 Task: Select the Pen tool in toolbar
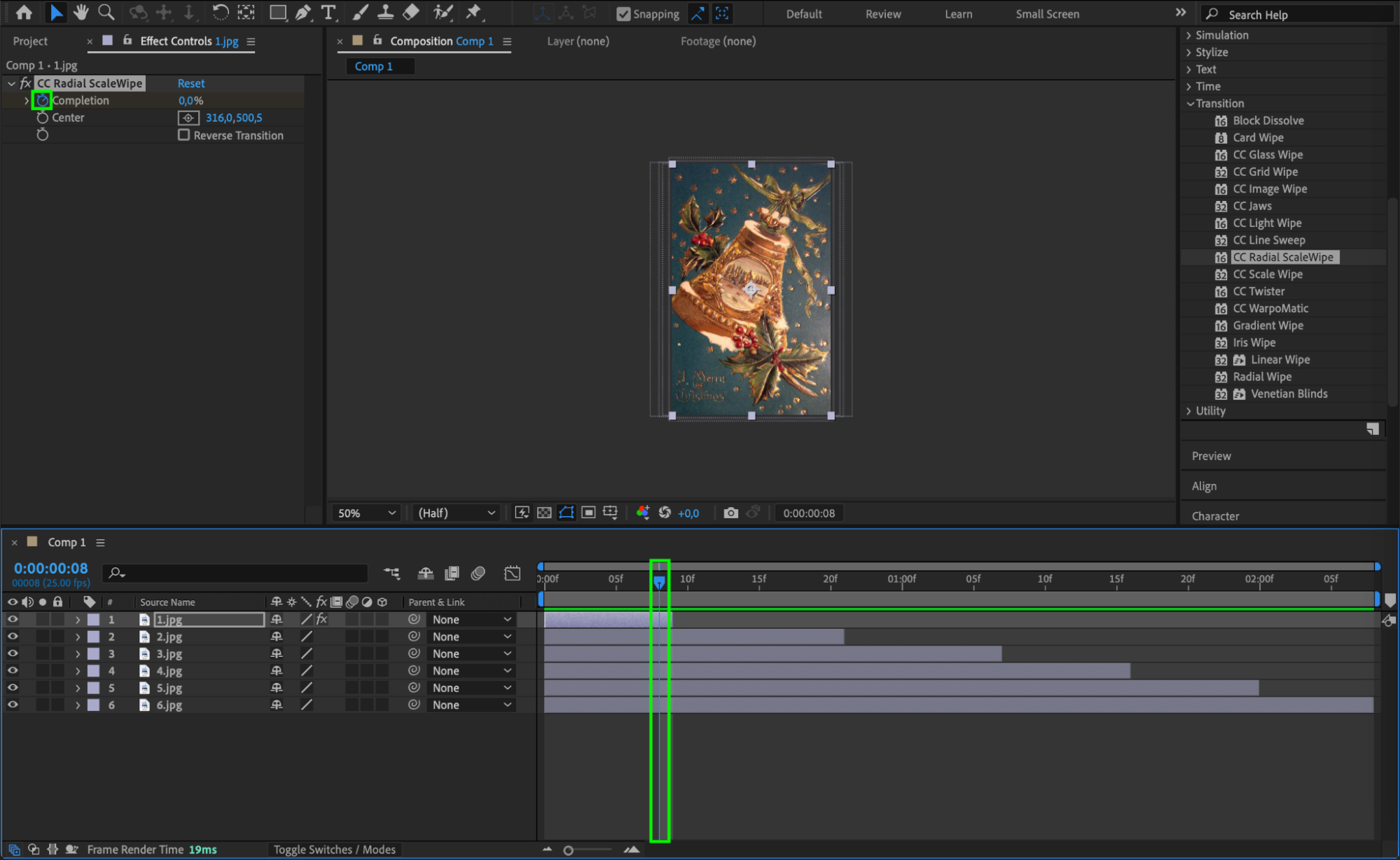coord(303,13)
